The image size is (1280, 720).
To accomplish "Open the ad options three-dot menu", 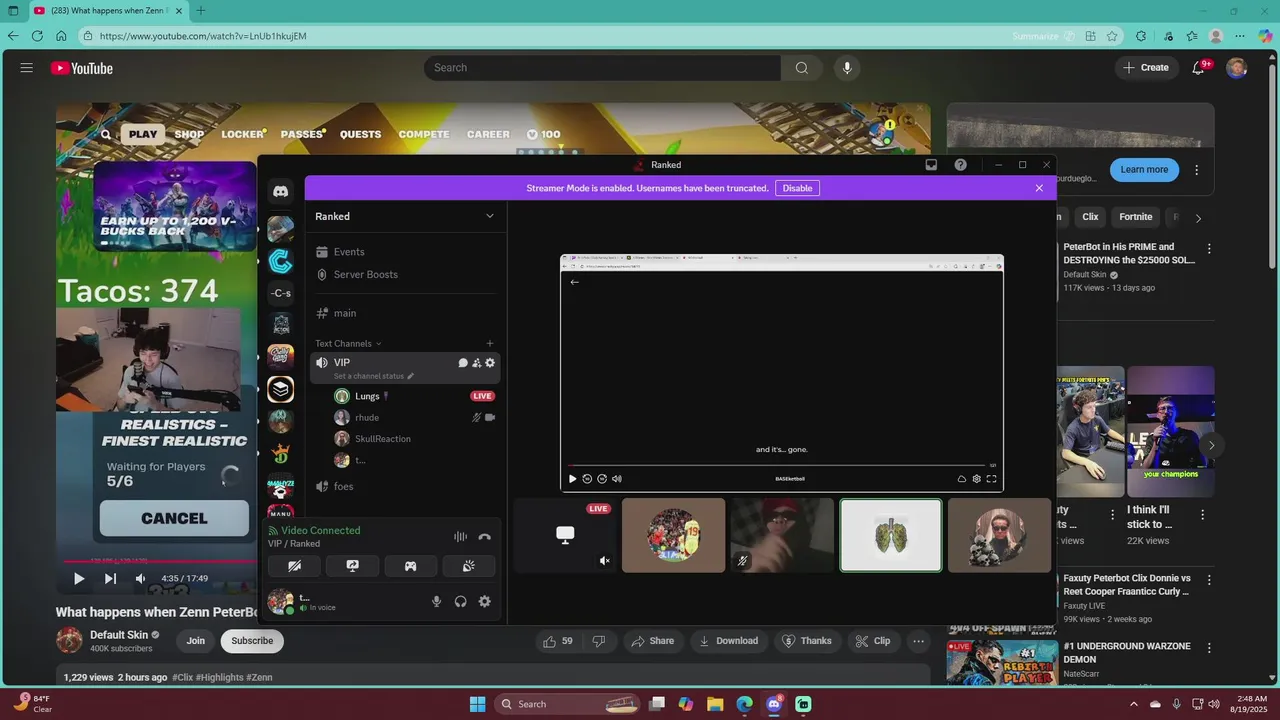I will coord(1197,170).
